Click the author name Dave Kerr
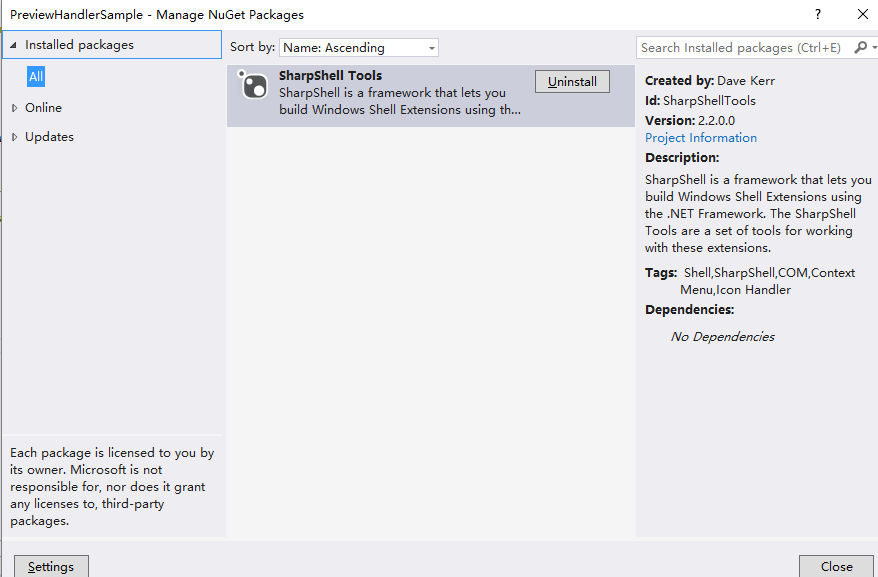Image resolution: width=878 pixels, height=577 pixels. click(x=746, y=81)
